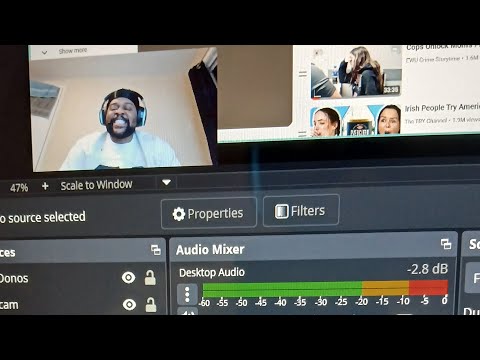Open Properties for the source

209,213
